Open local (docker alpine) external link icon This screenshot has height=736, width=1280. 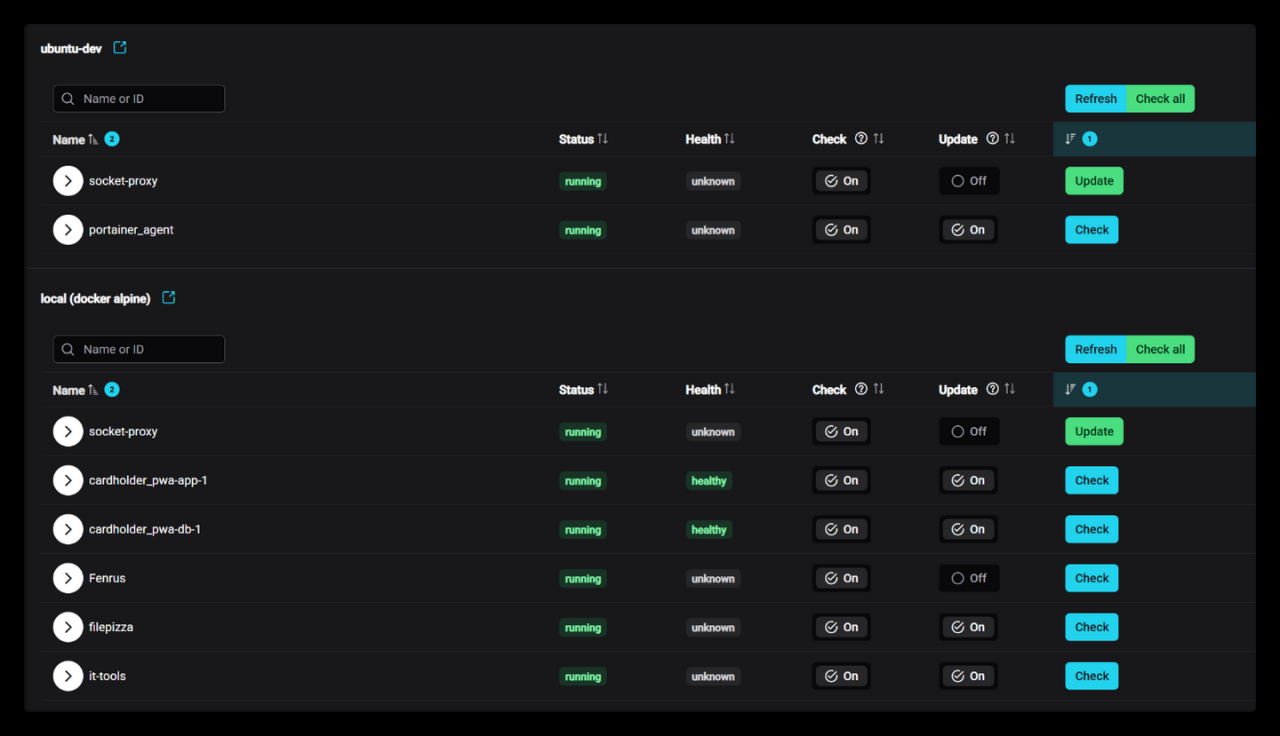pos(169,298)
